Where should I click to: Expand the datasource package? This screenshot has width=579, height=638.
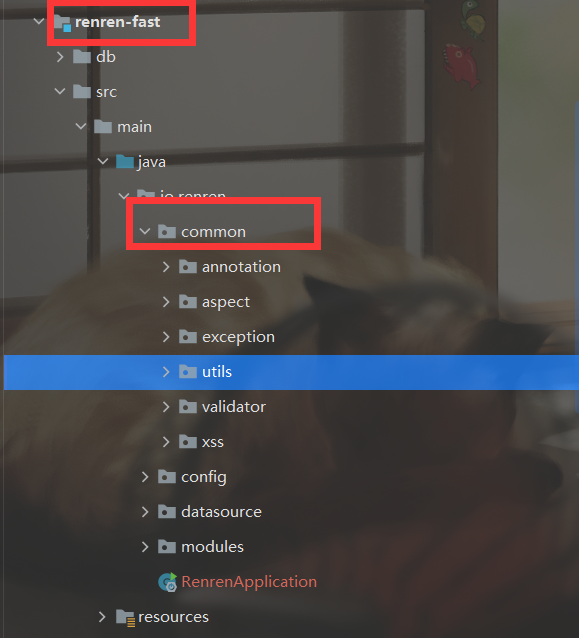(145, 512)
